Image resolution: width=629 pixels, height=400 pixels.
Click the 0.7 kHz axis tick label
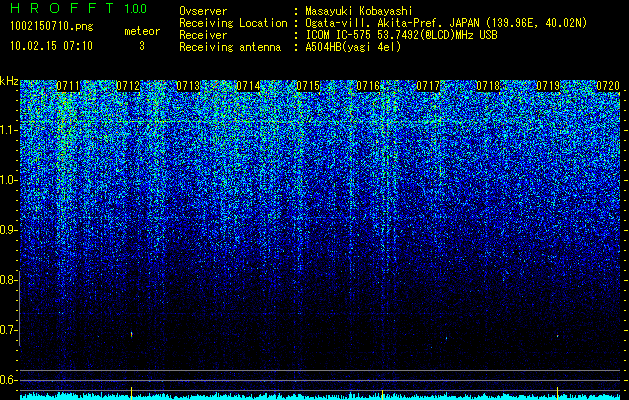(x=8, y=330)
